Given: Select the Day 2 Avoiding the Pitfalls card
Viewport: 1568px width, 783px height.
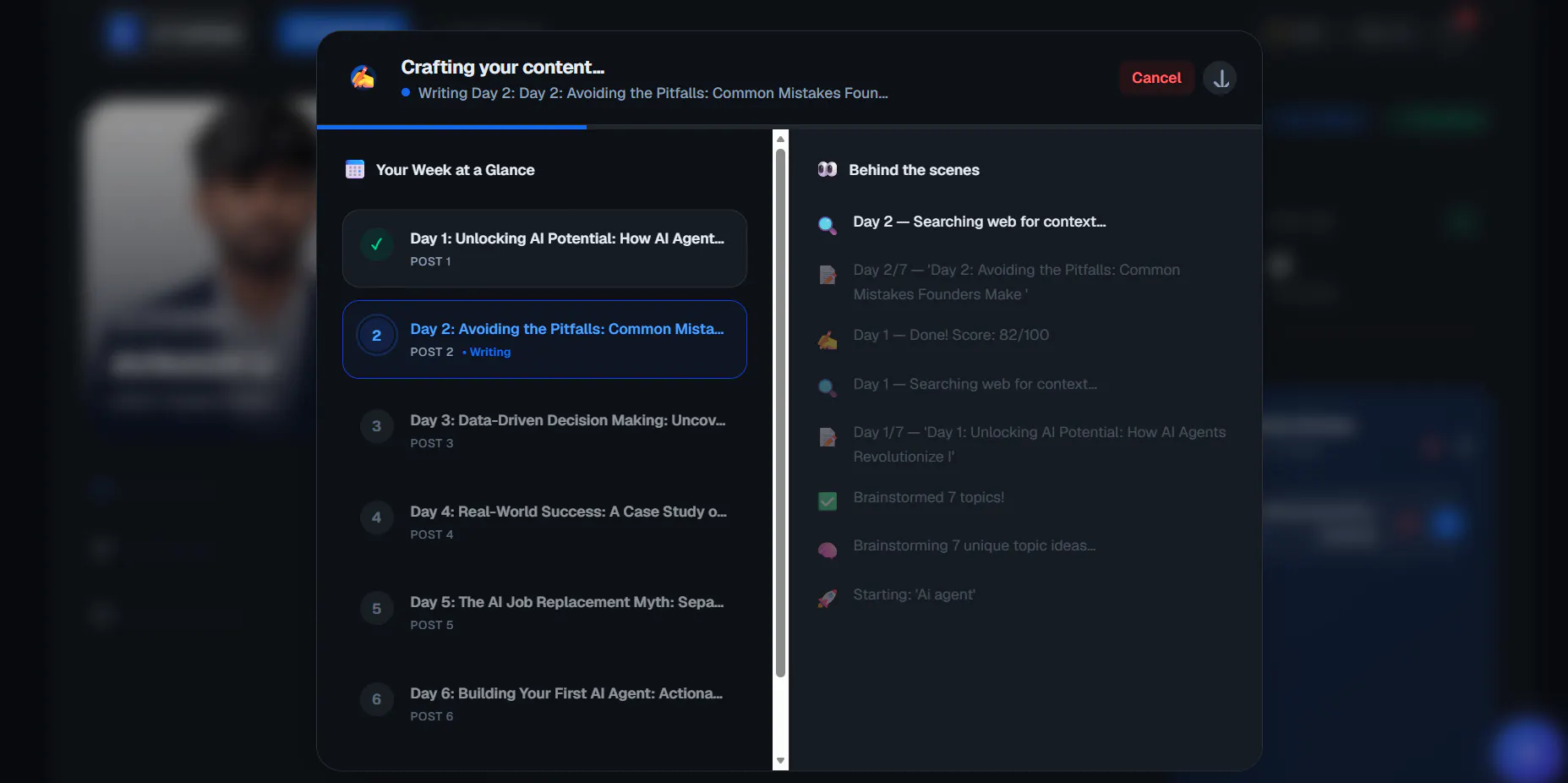Looking at the screenshot, I should [x=544, y=339].
